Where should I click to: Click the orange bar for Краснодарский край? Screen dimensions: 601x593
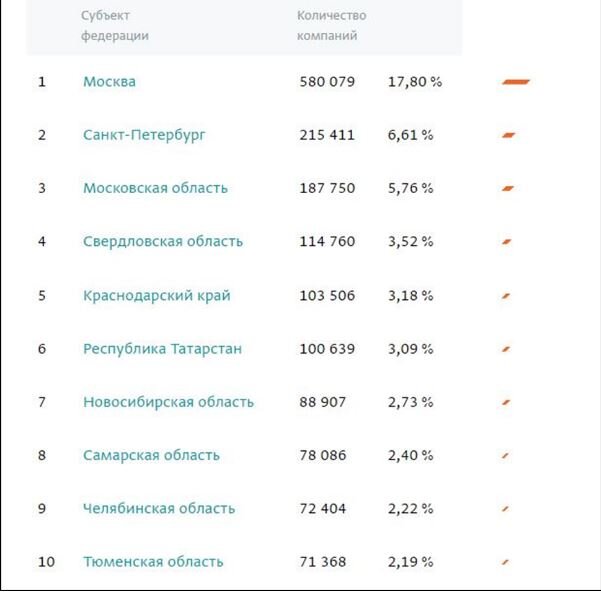click(506, 296)
